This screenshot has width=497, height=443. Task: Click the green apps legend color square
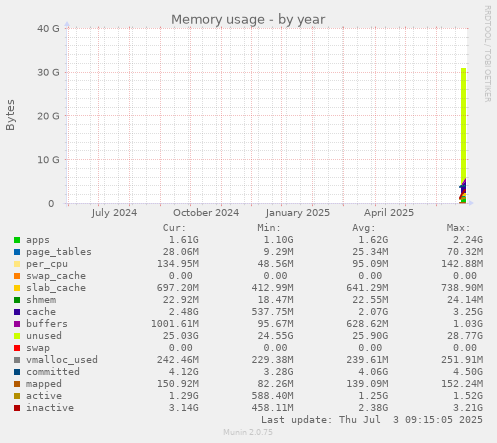tap(17, 240)
